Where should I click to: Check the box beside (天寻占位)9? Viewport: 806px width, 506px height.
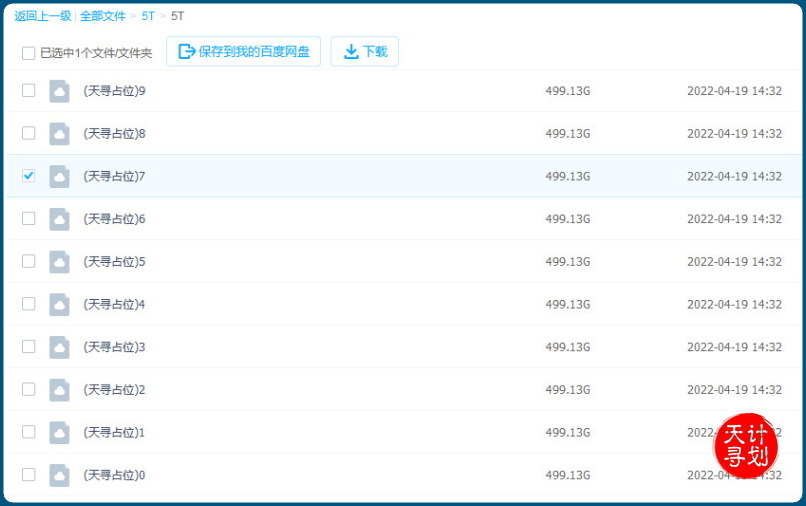pos(29,90)
